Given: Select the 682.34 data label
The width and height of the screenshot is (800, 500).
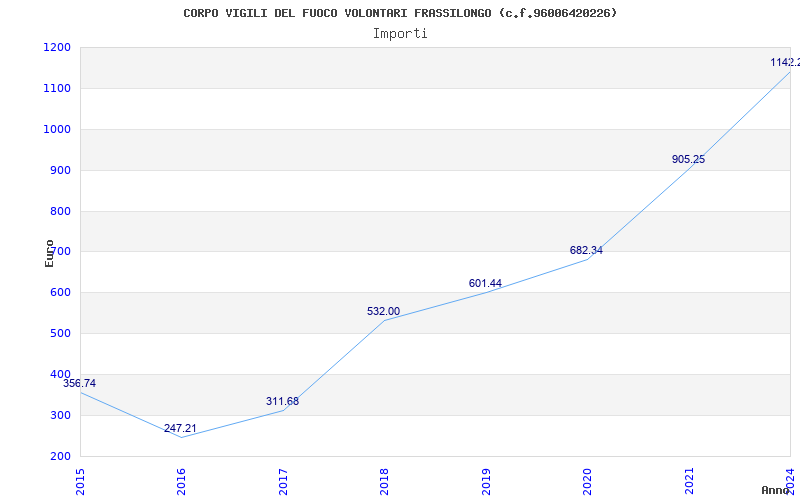Looking at the screenshot, I should pos(586,251).
